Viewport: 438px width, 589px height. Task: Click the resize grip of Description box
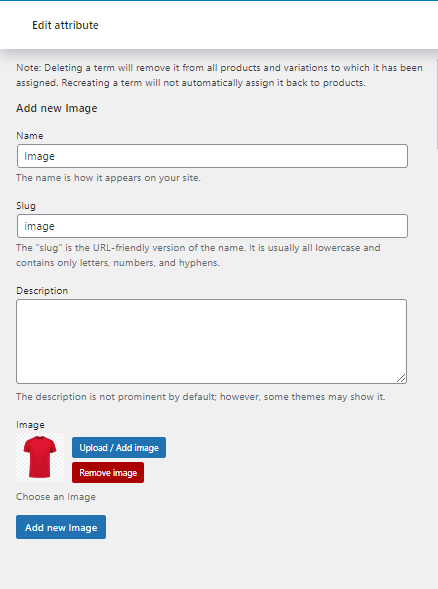coord(401,378)
